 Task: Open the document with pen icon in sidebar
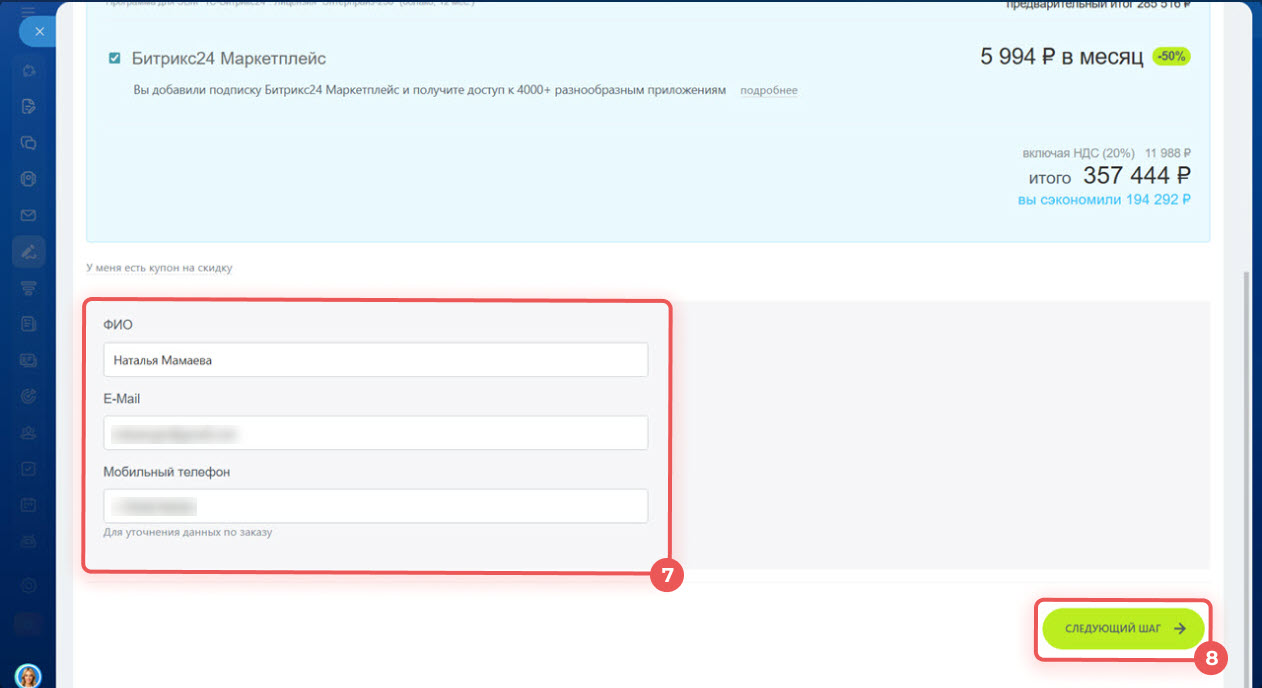[28, 106]
